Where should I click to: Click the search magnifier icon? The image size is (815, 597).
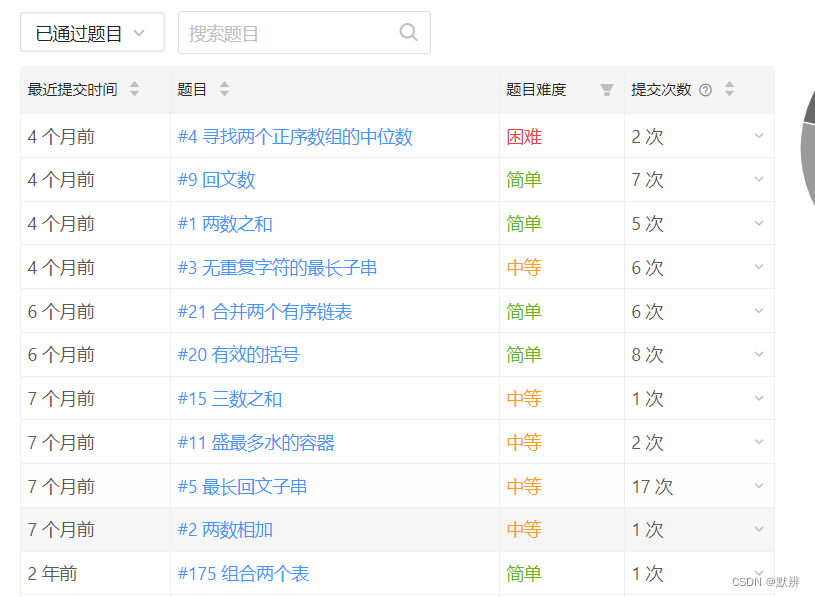pos(409,33)
